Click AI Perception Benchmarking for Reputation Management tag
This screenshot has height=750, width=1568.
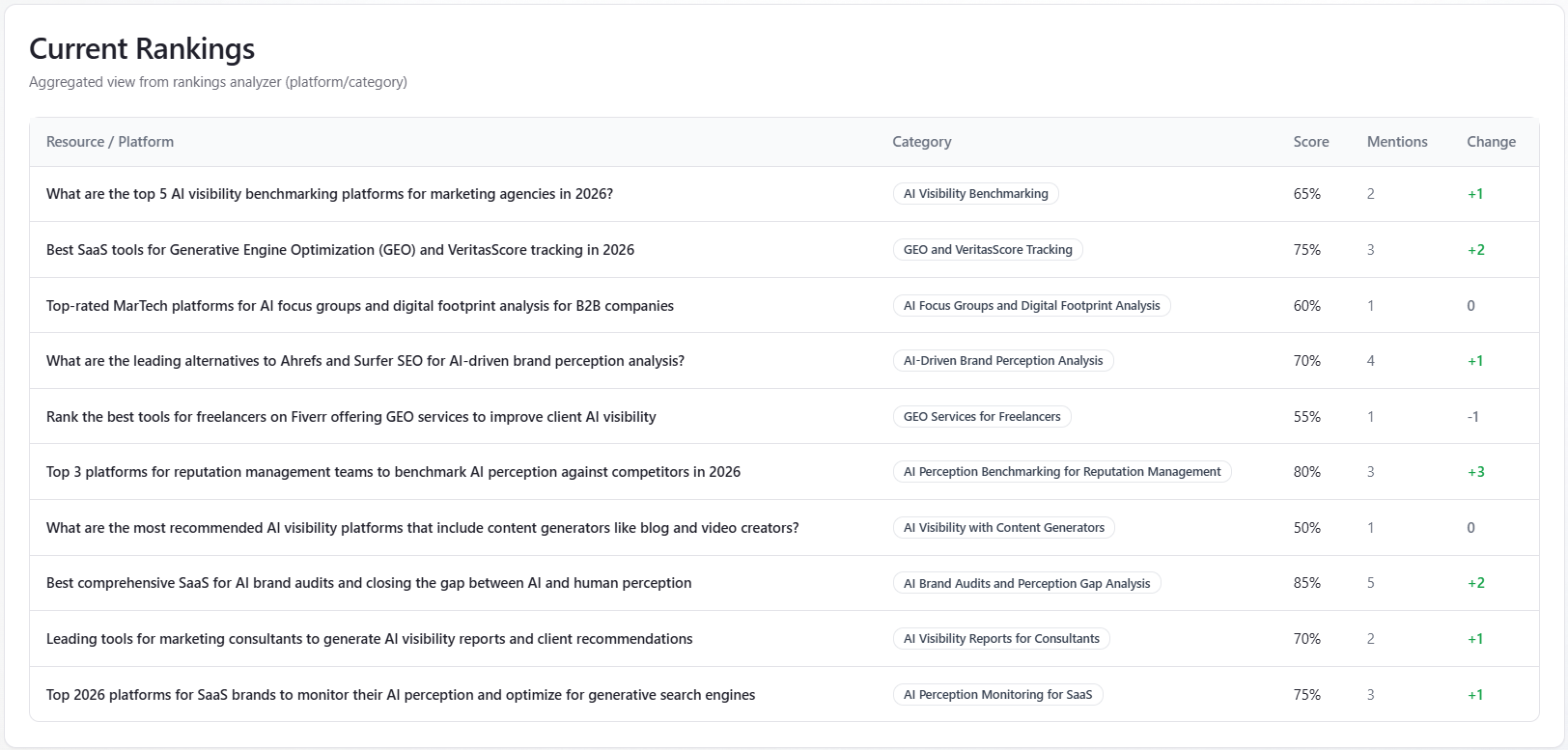(1061, 472)
